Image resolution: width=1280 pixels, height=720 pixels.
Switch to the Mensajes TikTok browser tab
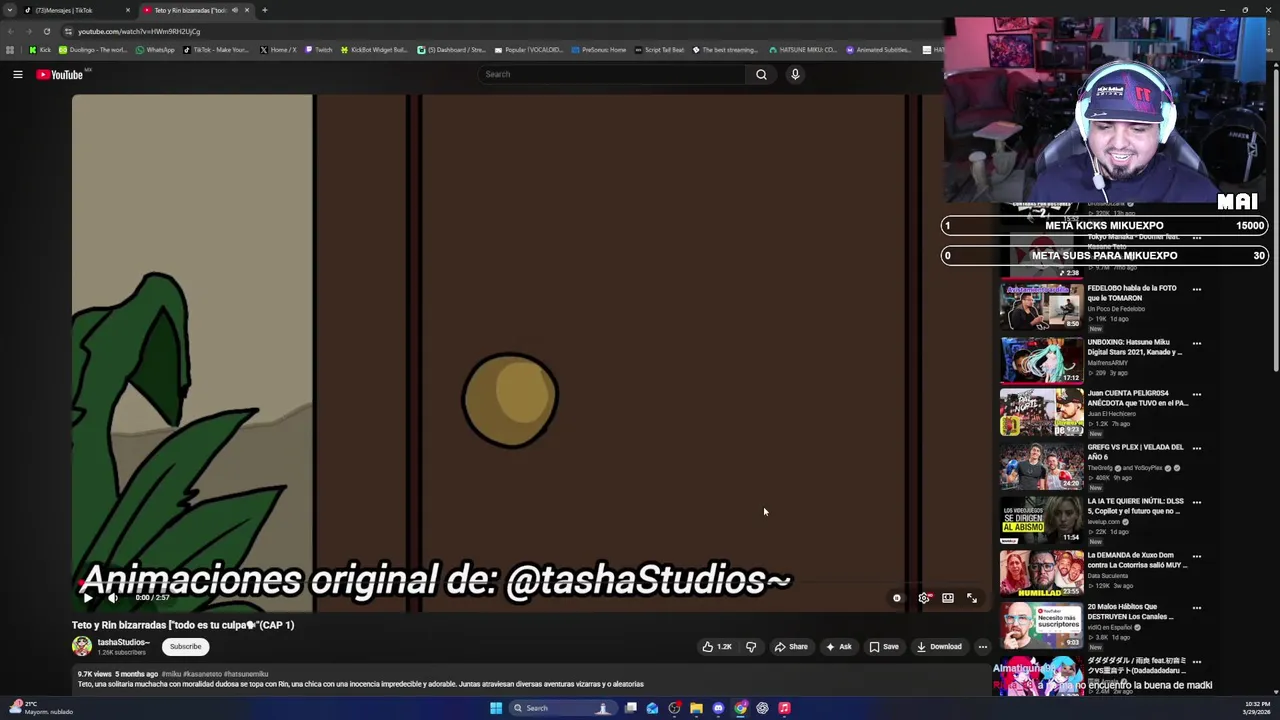coord(75,10)
